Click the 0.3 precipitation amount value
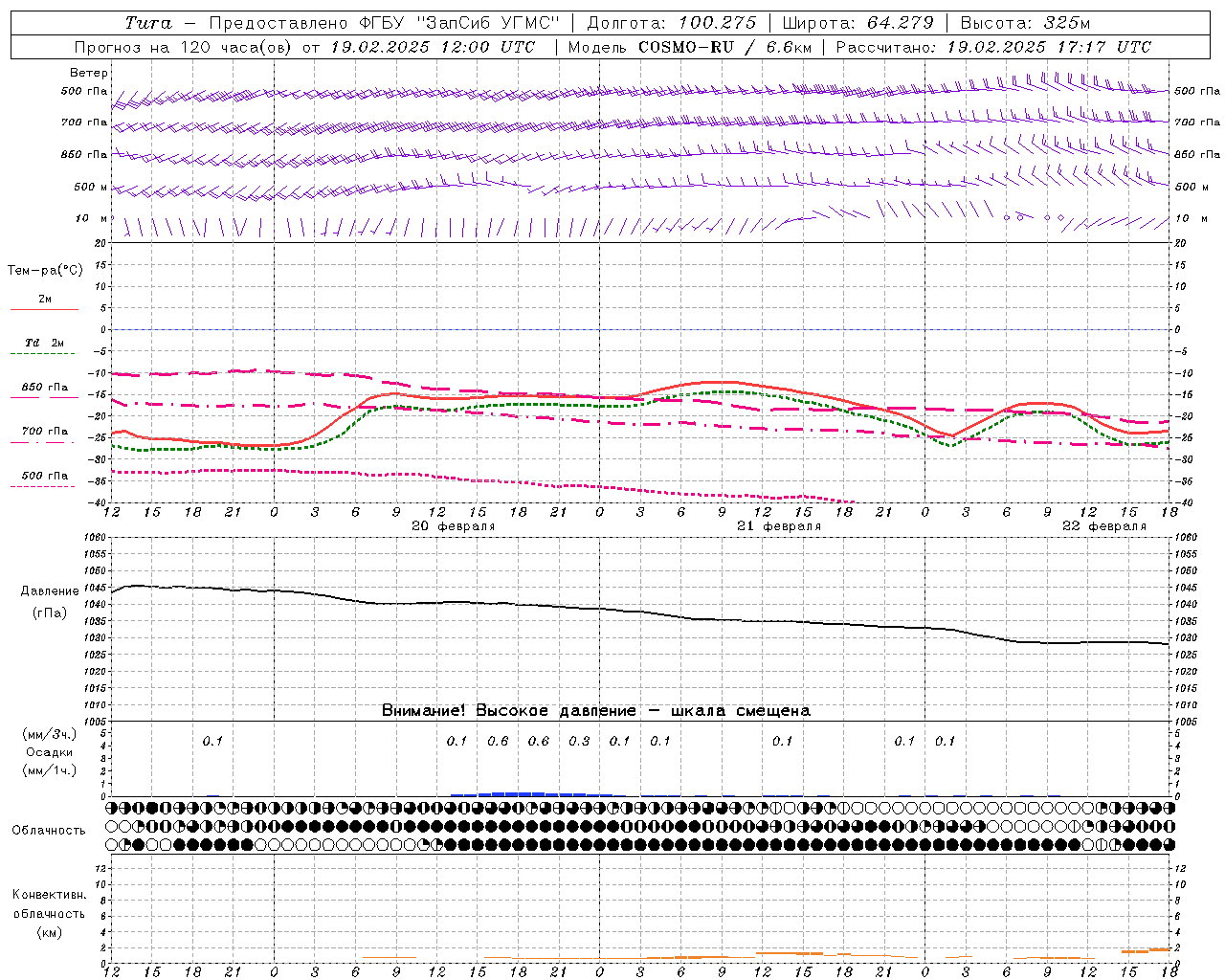This screenshot has width=1225, height=980. coord(579,742)
